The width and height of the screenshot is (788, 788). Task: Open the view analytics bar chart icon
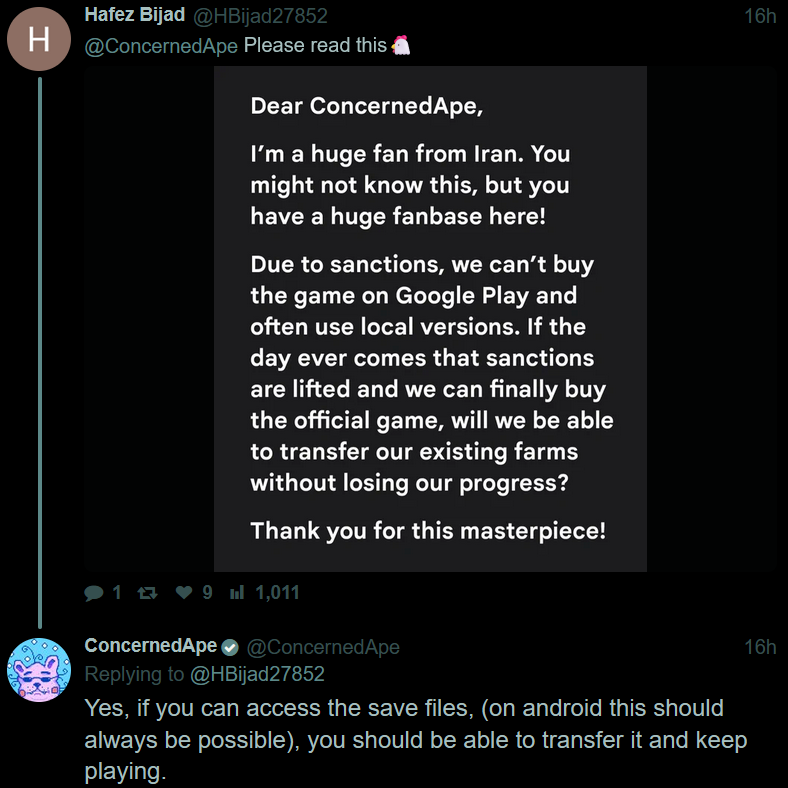click(237, 593)
